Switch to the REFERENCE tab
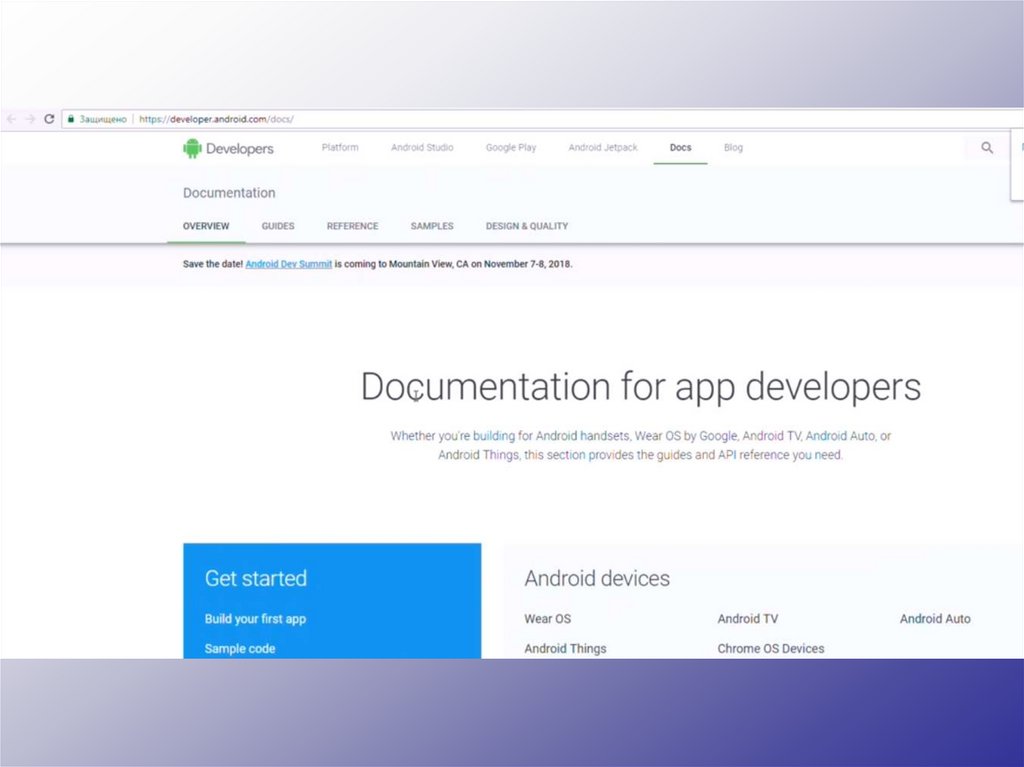The width and height of the screenshot is (1024, 767). [353, 226]
